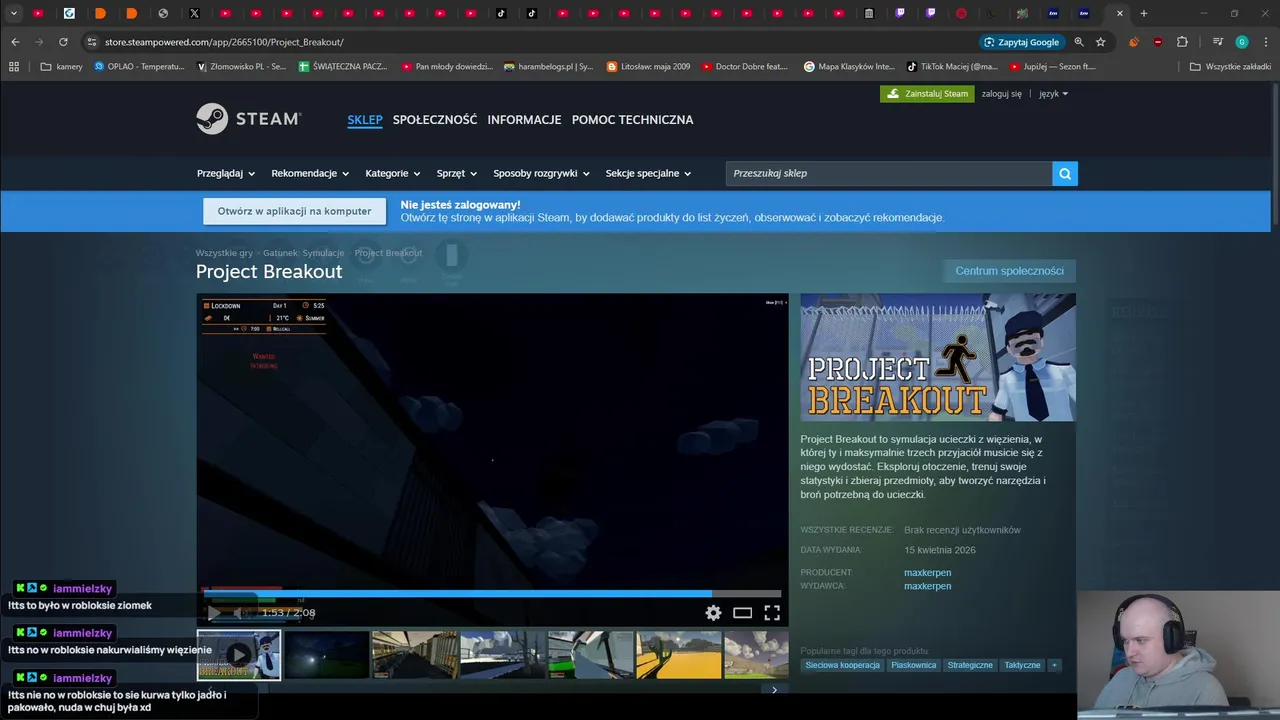Open the Sprzęt dropdown
The width and height of the screenshot is (1280, 720).
(457, 173)
